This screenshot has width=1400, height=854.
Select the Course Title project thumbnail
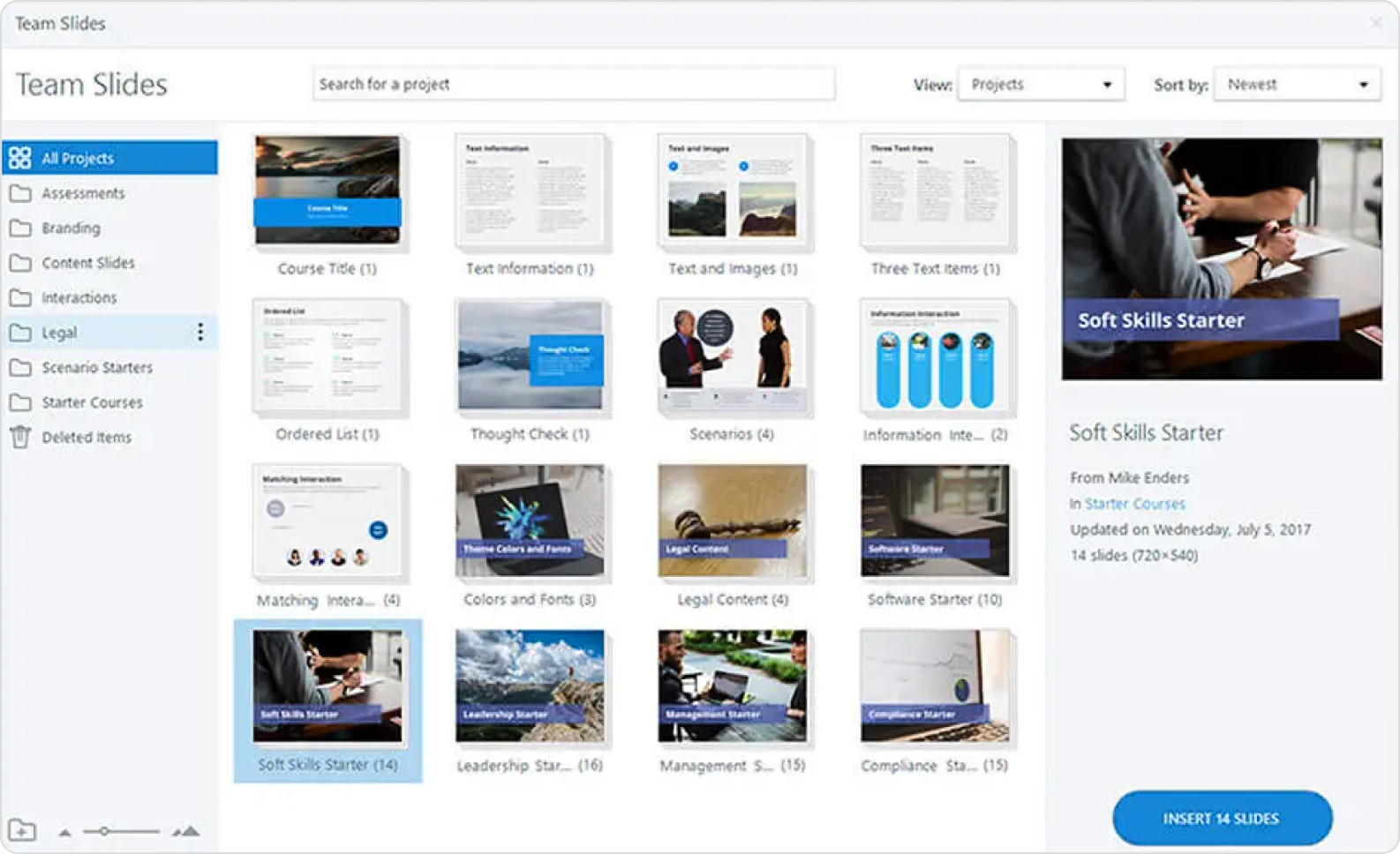(x=327, y=190)
